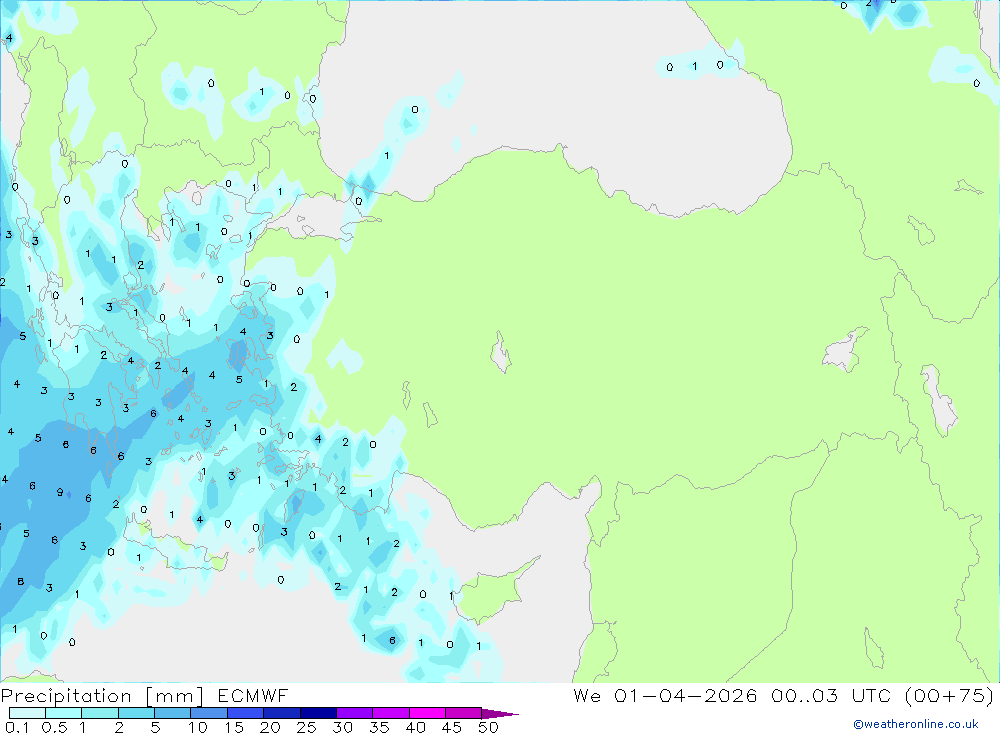This screenshot has height=733, width=1000.
Task: Click the 1–2 mm legend color
Action: (100, 713)
